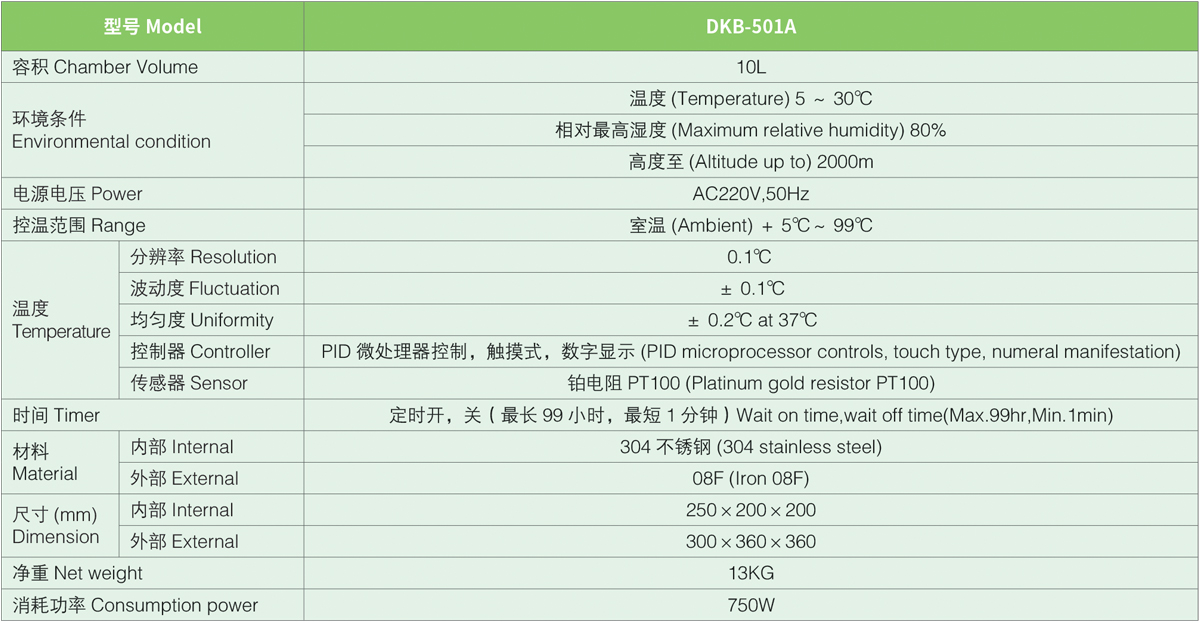Click the 传感器 Sensor label
The image size is (1200, 623).
[x=189, y=383]
